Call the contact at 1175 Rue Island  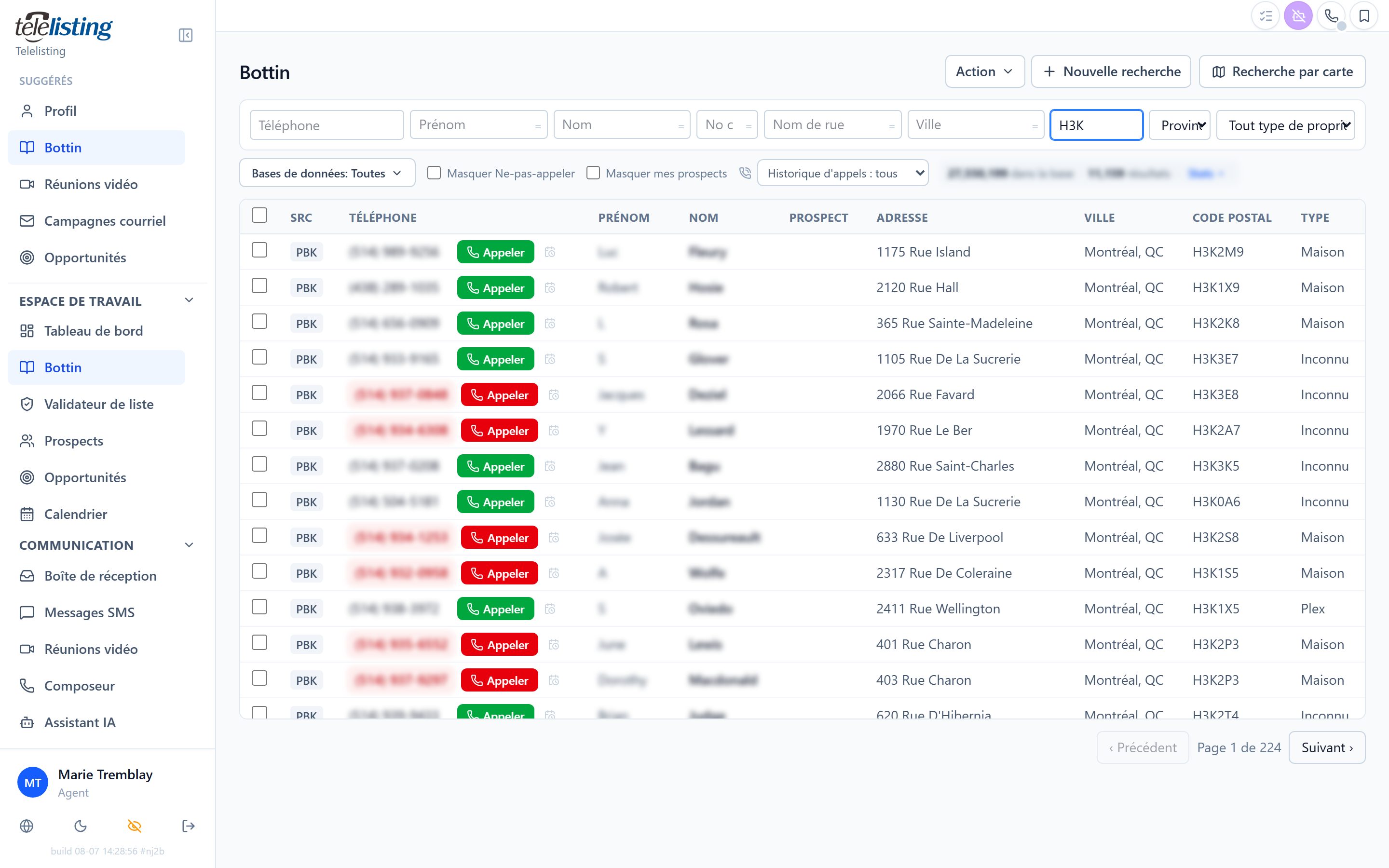coord(495,252)
